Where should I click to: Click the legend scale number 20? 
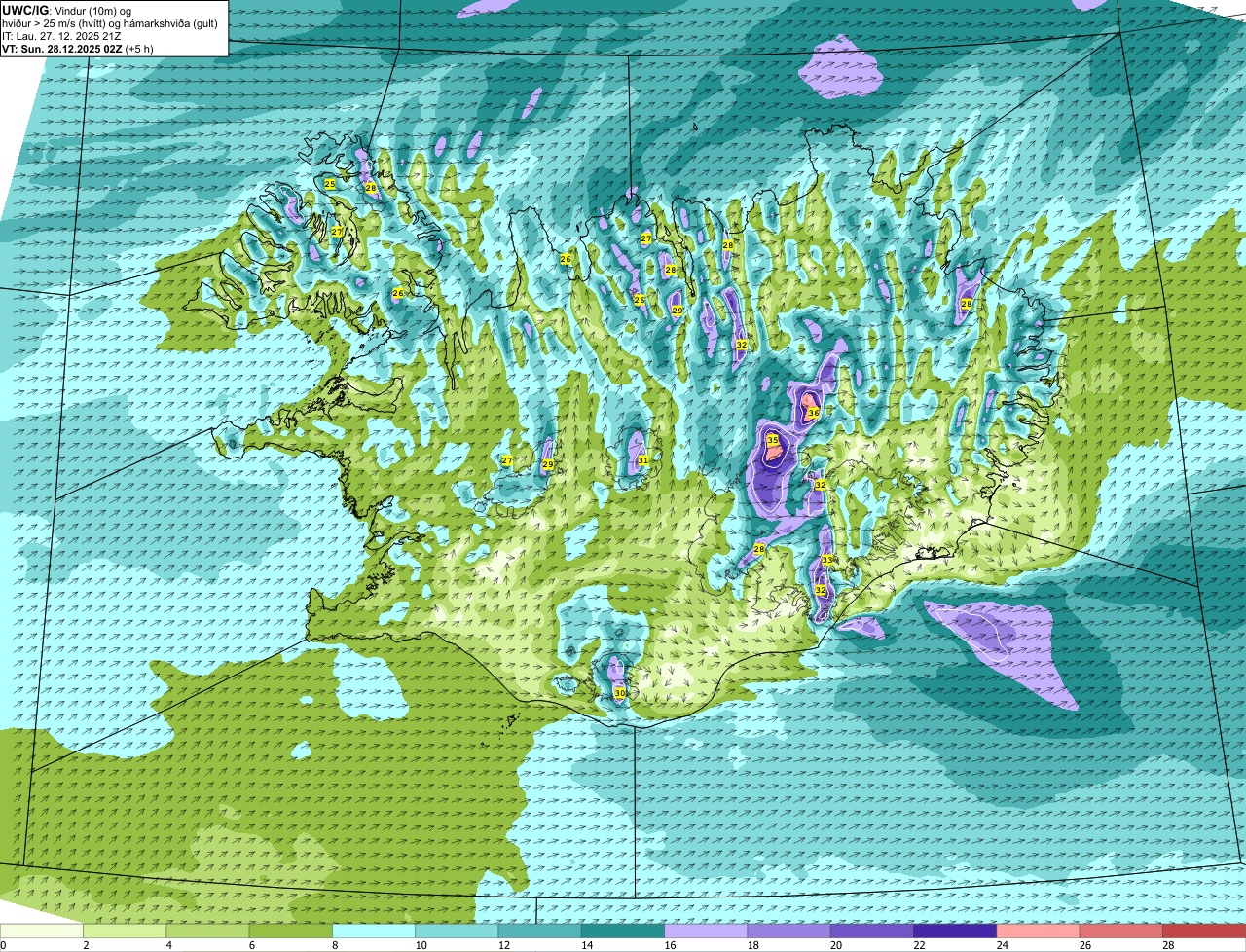tap(835, 945)
